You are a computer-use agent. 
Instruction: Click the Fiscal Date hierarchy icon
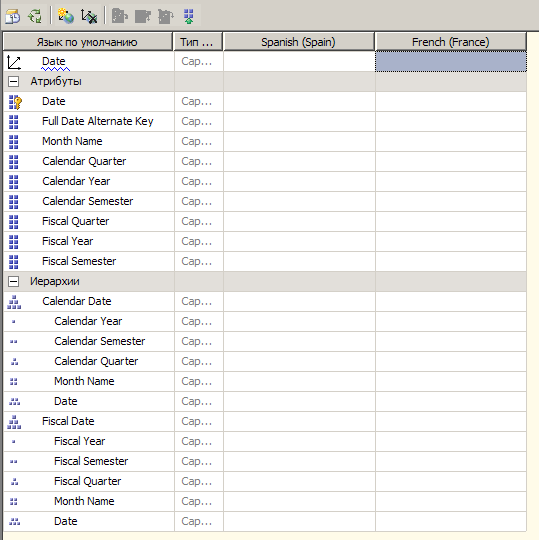pyautogui.click(x=14, y=422)
